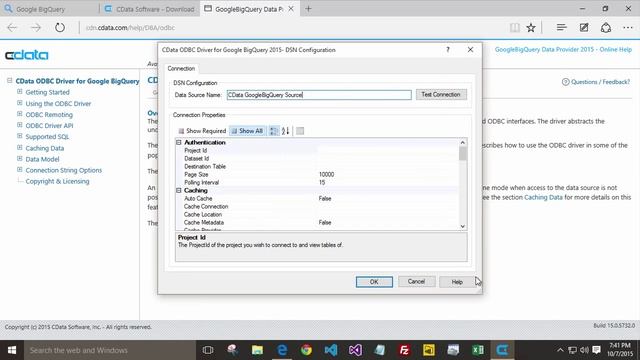Click the Test Connection button

[x=441, y=95]
